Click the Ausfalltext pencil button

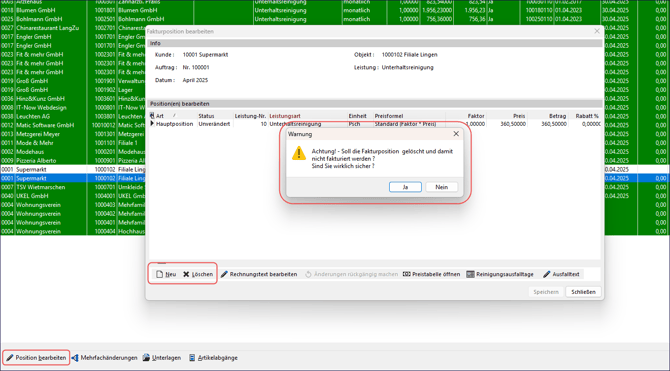561,274
